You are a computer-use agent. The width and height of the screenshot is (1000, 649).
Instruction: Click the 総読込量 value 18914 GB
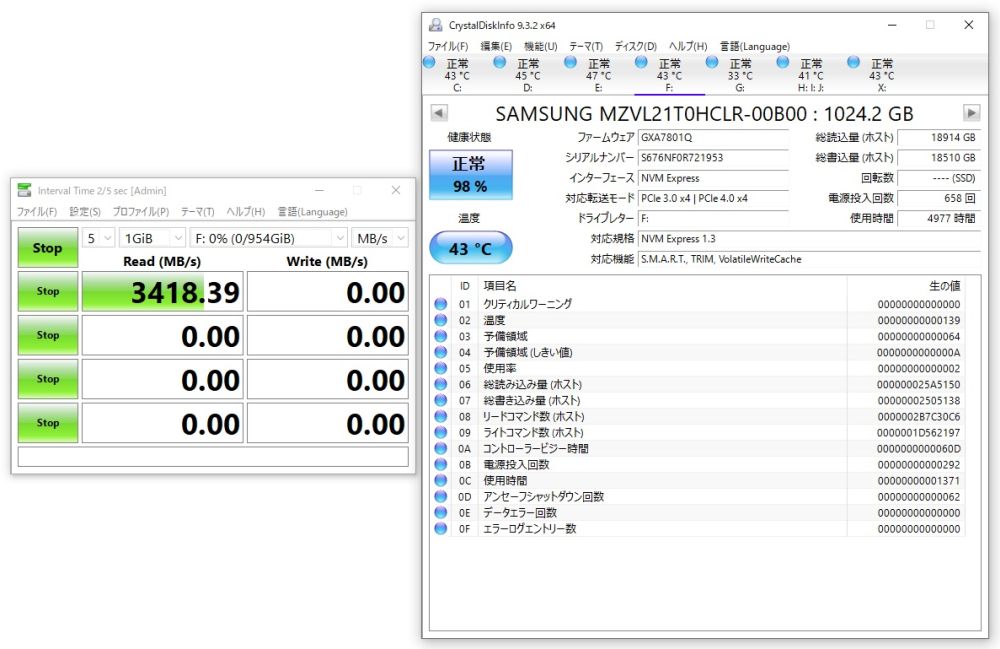coord(939,137)
